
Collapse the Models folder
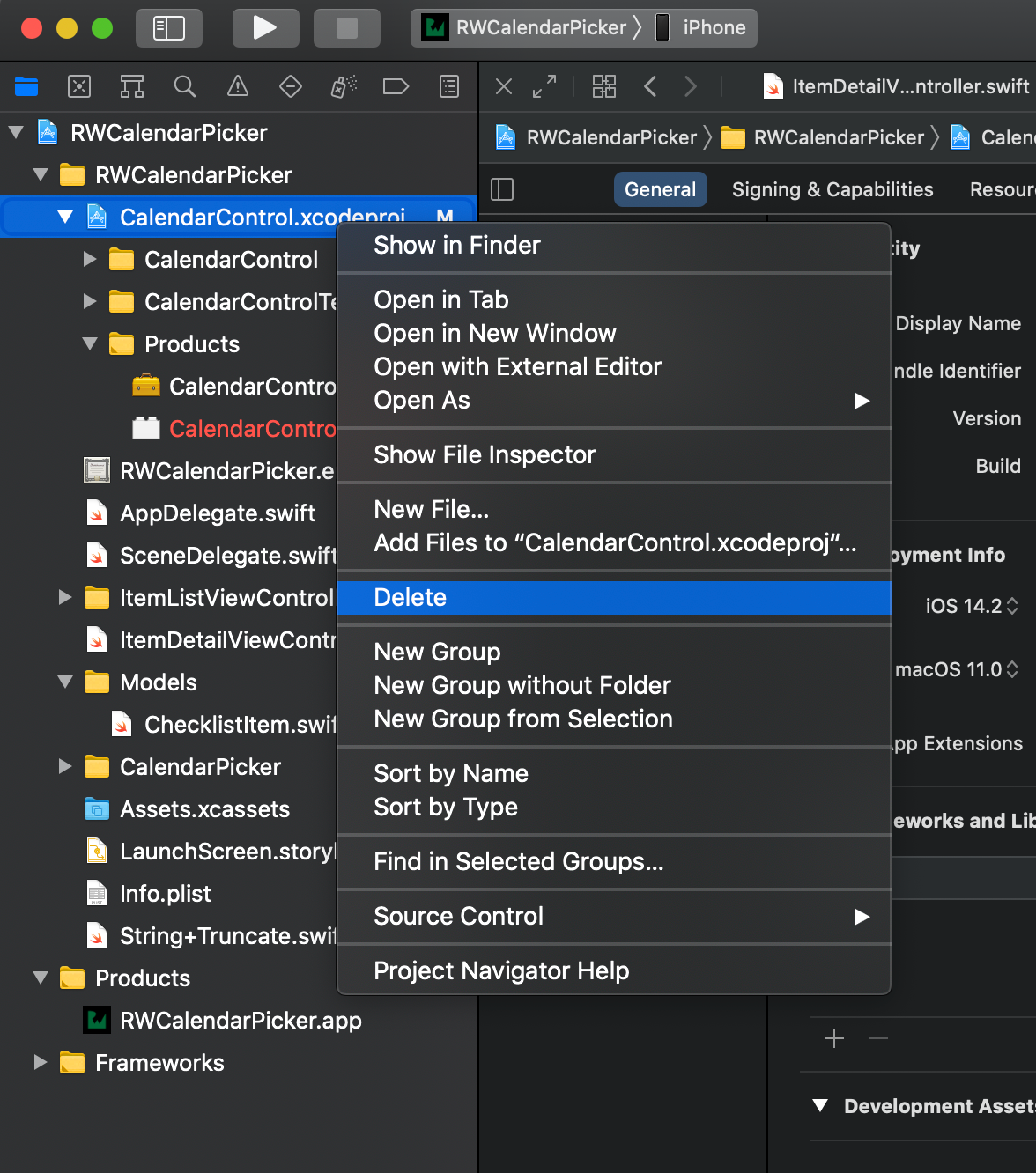[x=65, y=682]
